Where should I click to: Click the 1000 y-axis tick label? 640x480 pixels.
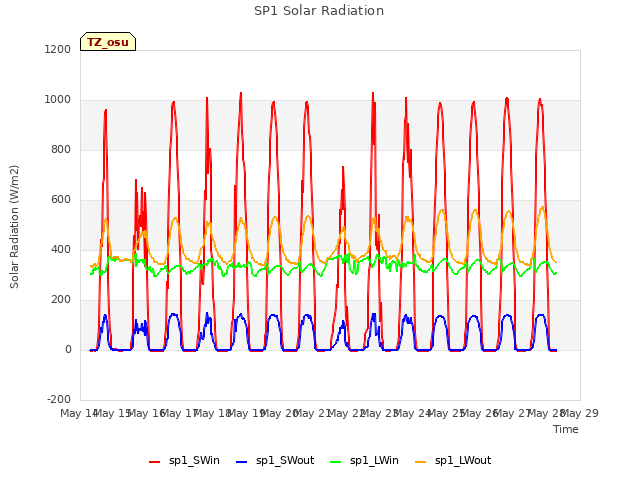click(58, 100)
